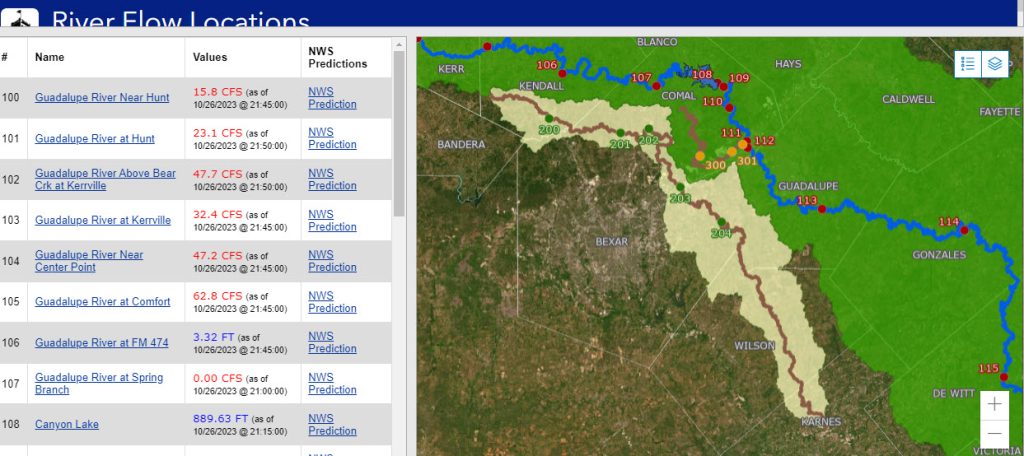Click the 15.8 CFS value

click(217, 92)
